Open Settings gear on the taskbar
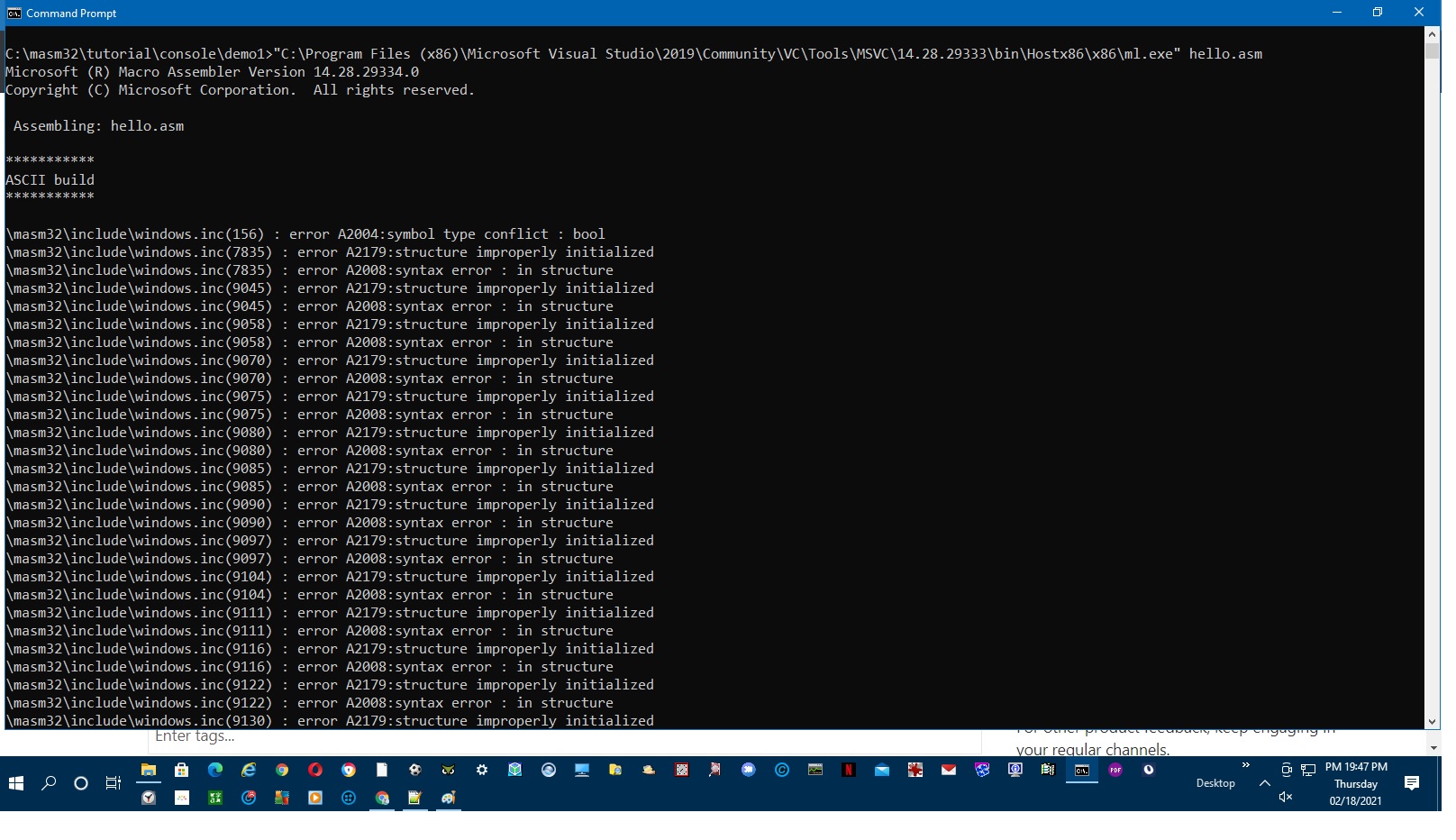The height and width of the screenshot is (840, 1456). point(482,770)
